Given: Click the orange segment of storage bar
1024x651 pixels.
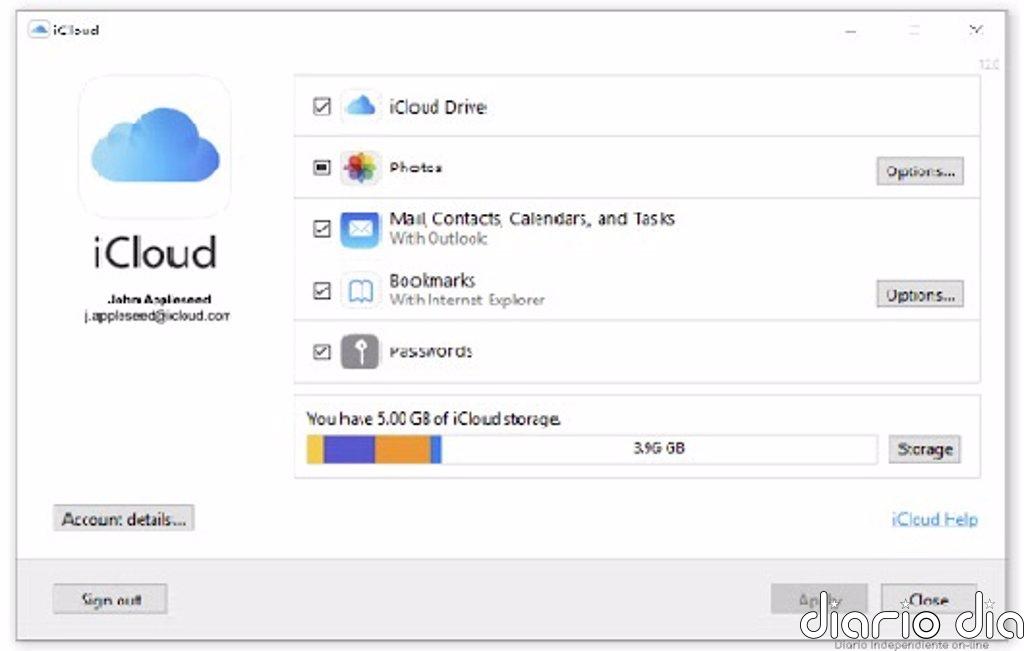Looking at the screenshot, I should click(402, 449).
